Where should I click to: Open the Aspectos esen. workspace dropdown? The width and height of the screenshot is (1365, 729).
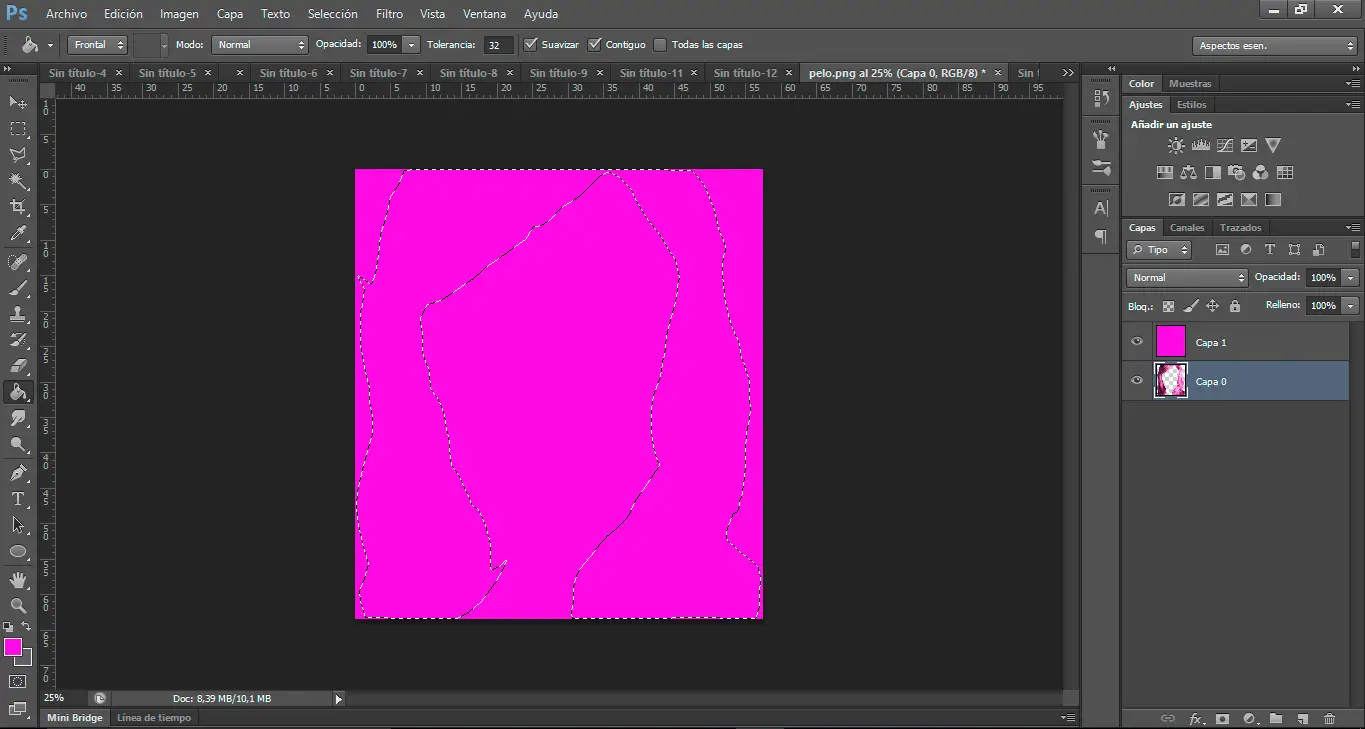[1275, 46]
